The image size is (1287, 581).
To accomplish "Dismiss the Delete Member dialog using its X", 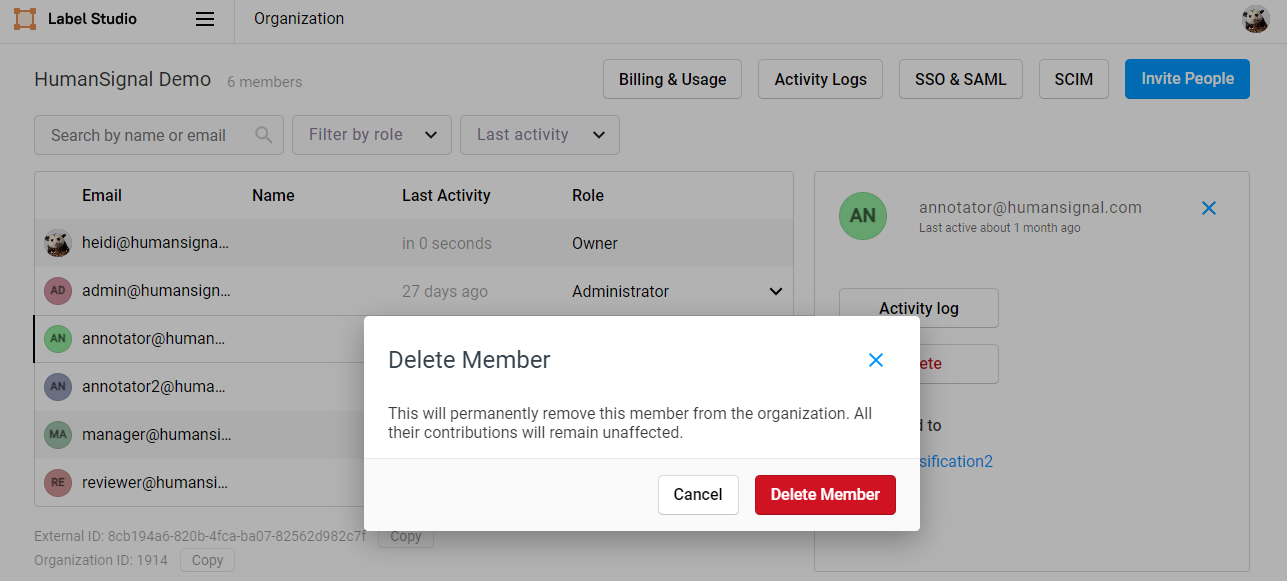I will [x=876, y=359].
